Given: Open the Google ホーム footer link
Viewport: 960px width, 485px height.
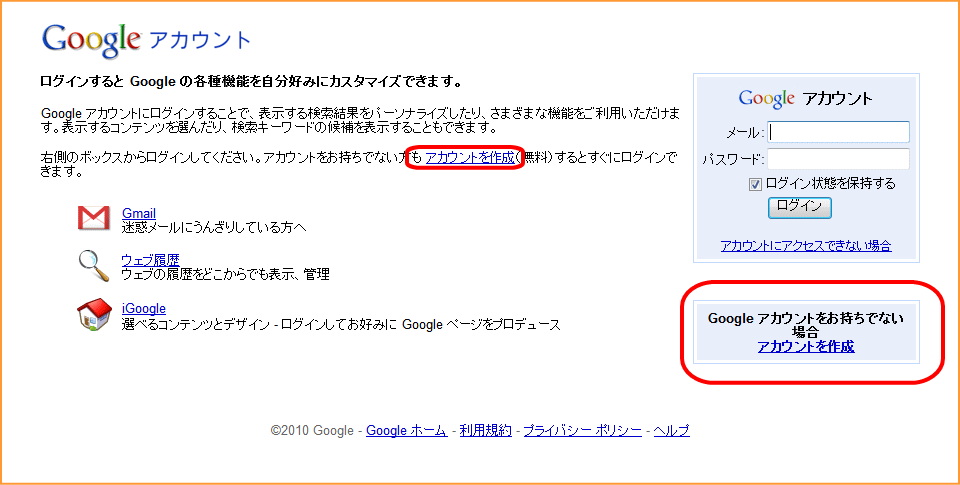Looking at the screenshot, I should coord(407,430).
